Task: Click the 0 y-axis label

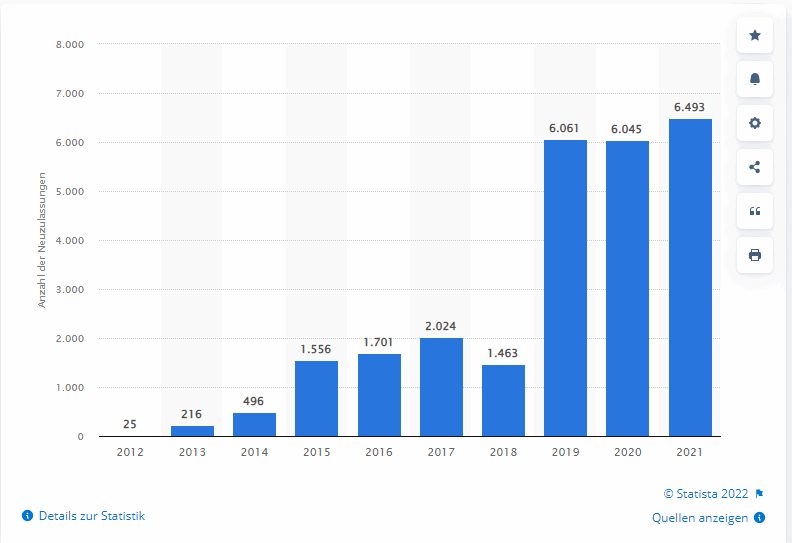Action: pyautogui.click(x=80, y=436)
